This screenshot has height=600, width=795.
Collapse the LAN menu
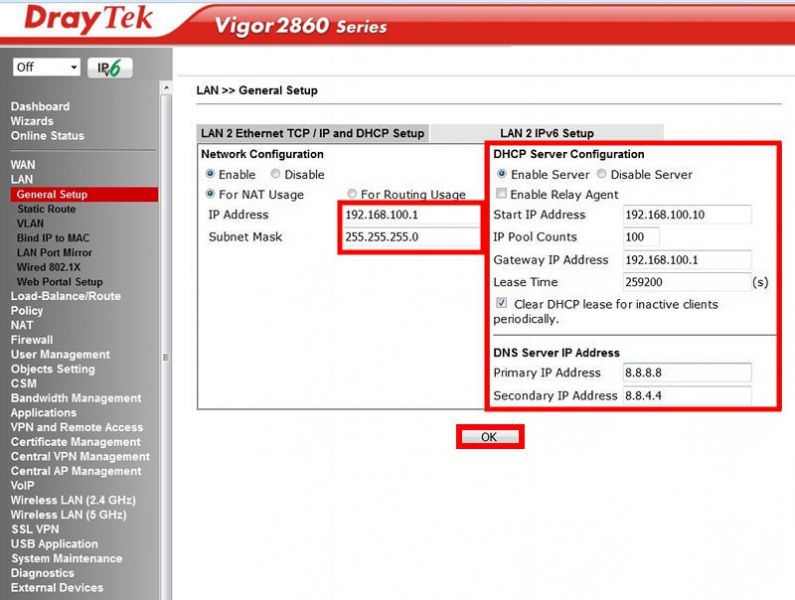click(x=22, y=180)
